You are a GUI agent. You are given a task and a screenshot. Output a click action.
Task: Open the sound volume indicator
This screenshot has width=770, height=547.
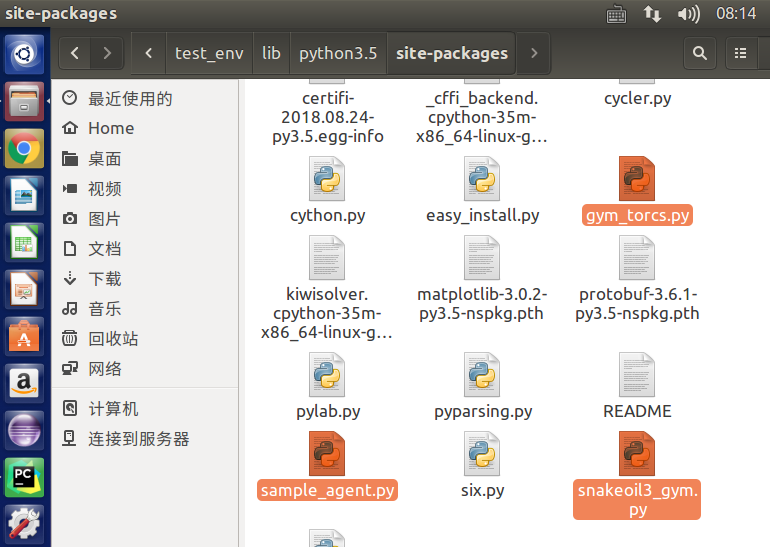(x=688, y=14)
